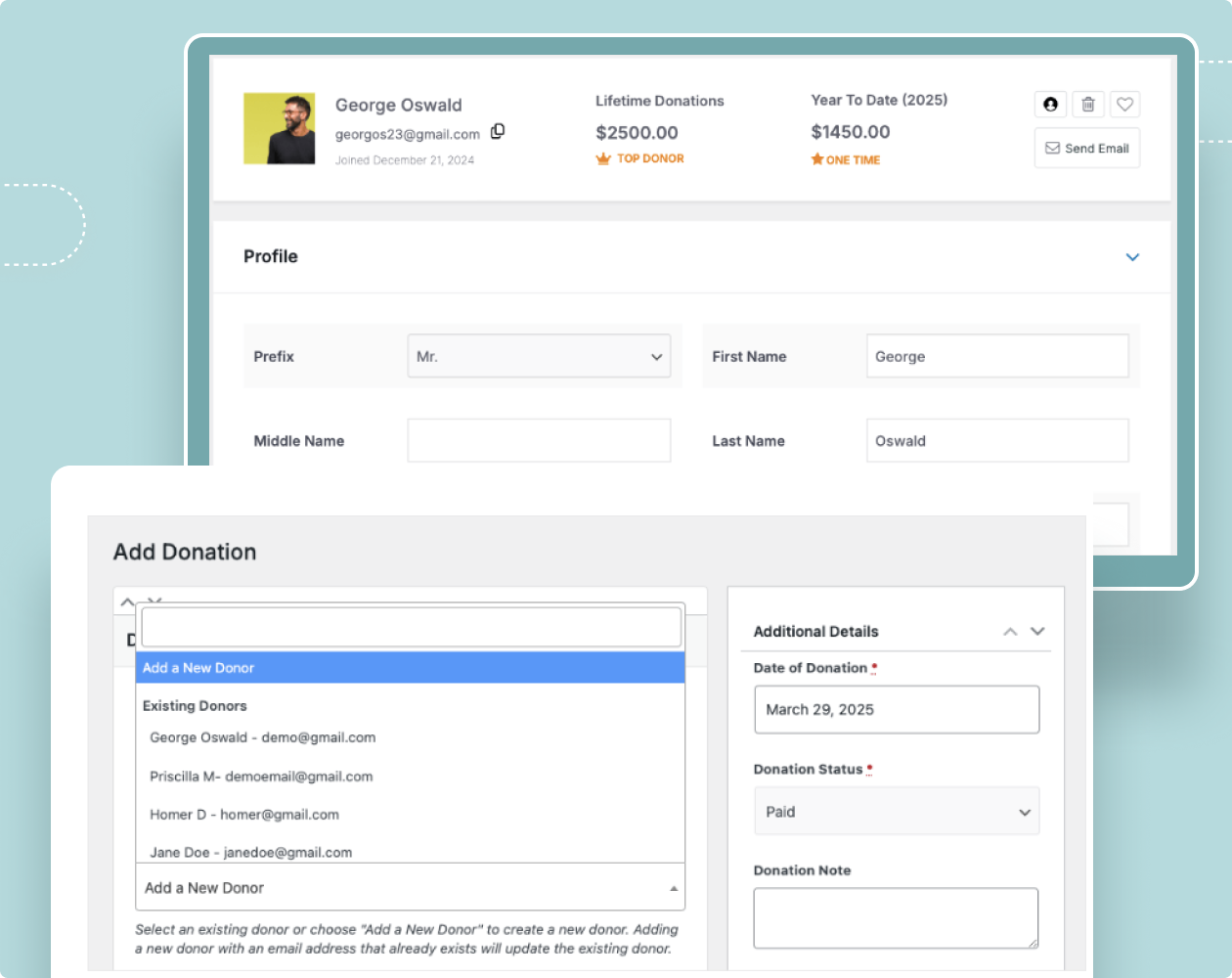The width and height of the screenshot is (1232, 978).
Task: Open the Donation Status dropdown set to Paid
Action: (896, 811)
